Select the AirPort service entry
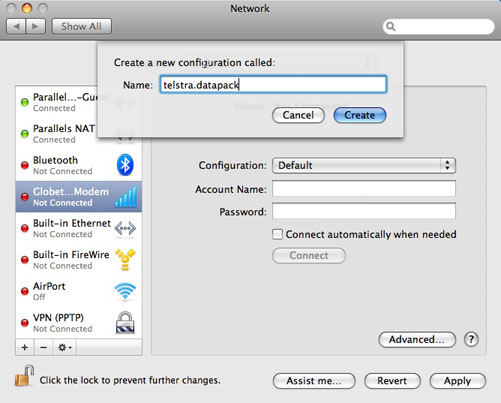 79,291
